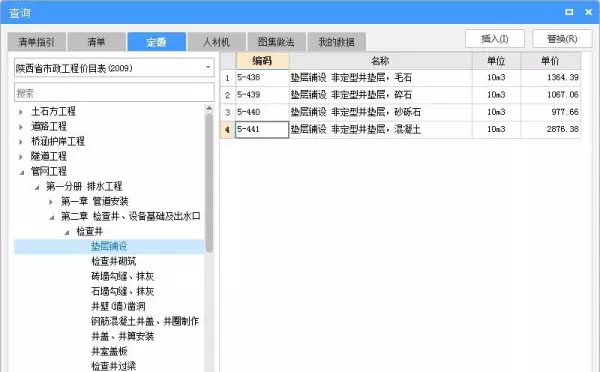The height and width of the screenshot is (372, 600).
Task: Switch to the 清单指引 tab
Action: 37,42
